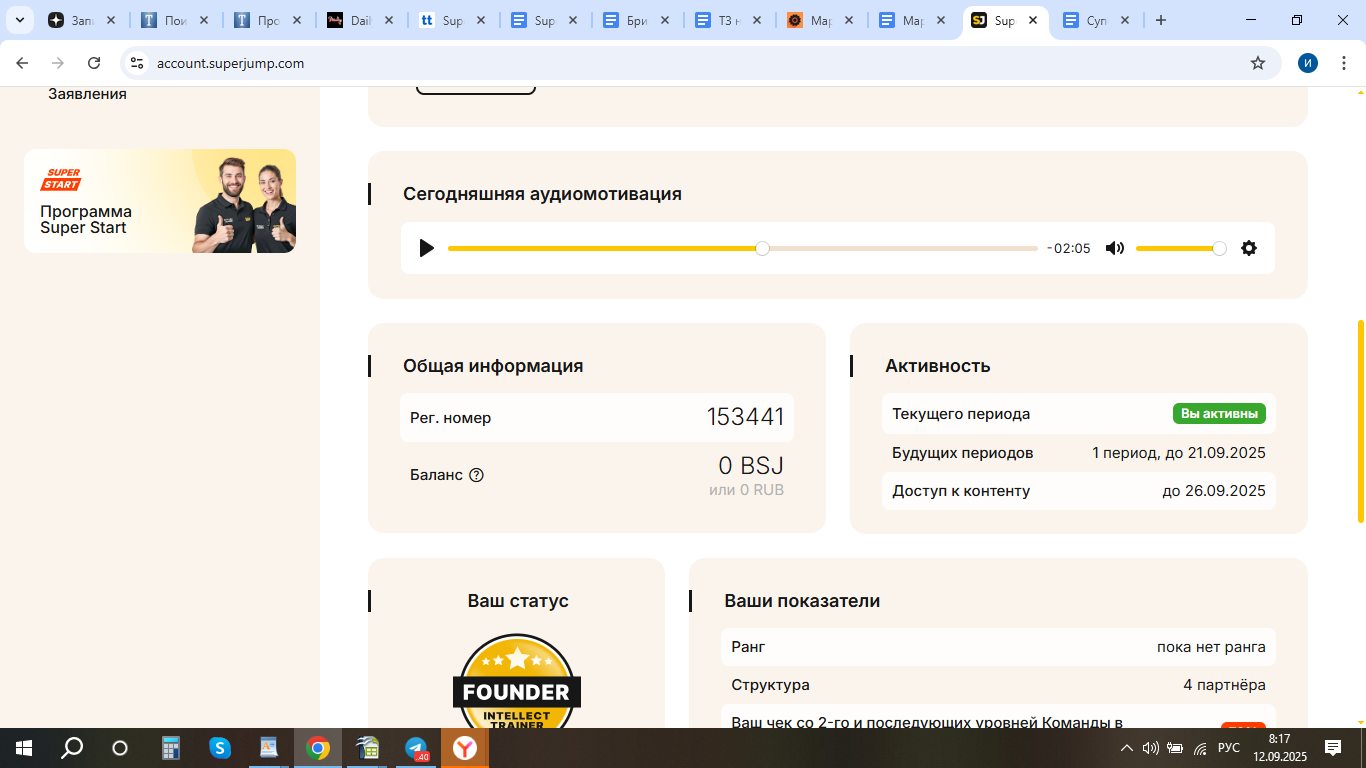Expand the tab search dropdown arrow
This screenshot has height=768, width=1366.
click(19, 20)
